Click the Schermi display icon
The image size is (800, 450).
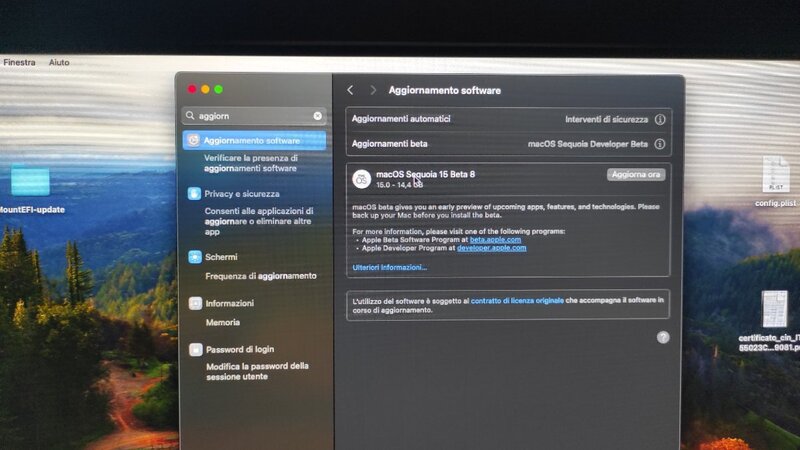[194, 257]
